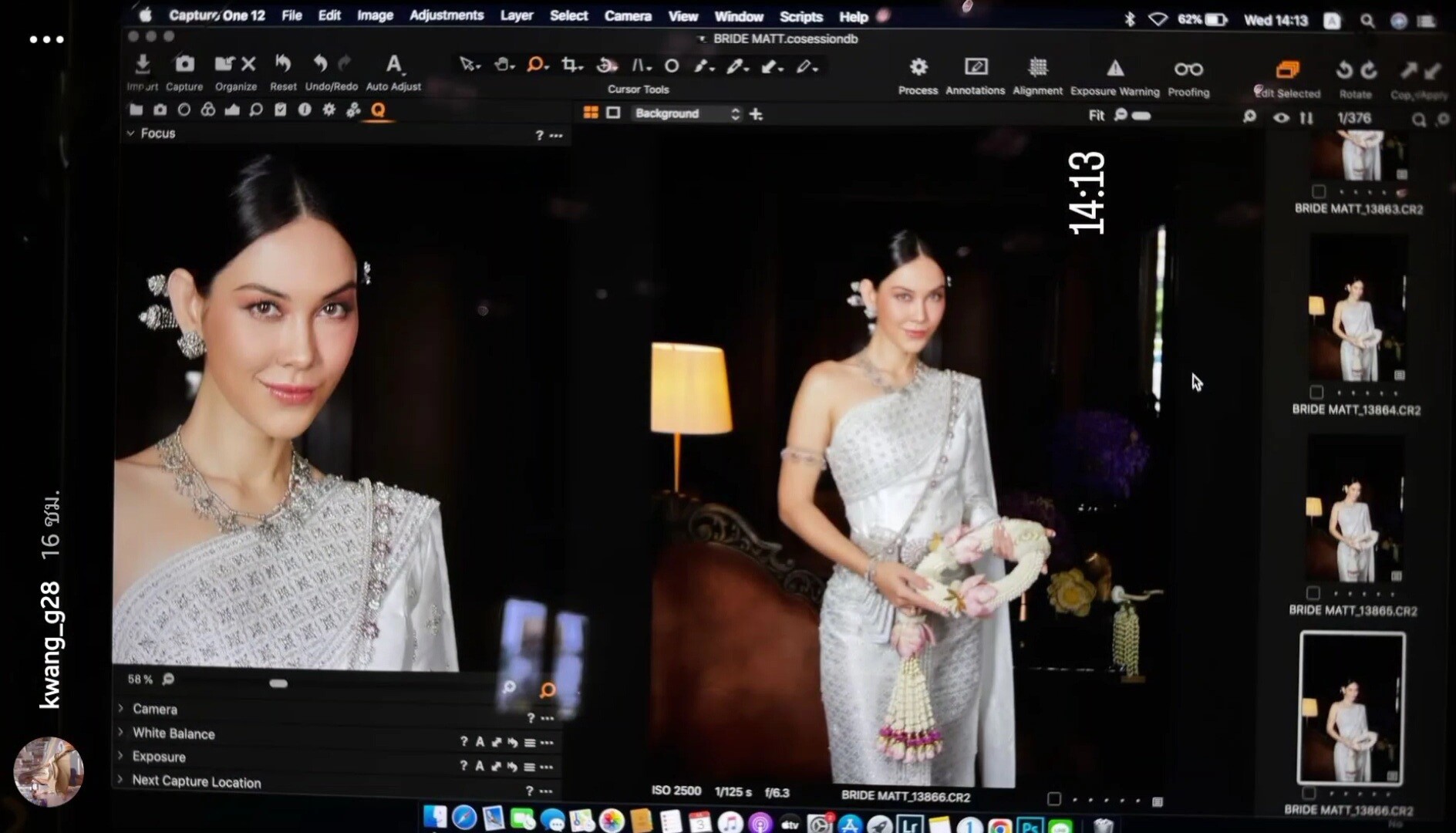
Task: Open the Background layer dropdown
Action: [x=686, y=113]
